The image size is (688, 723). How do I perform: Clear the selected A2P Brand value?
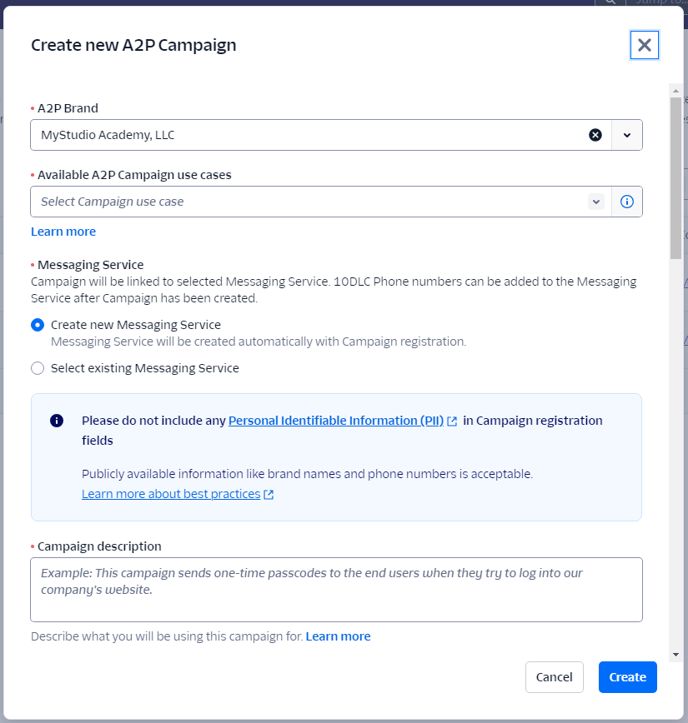point(595,135)
